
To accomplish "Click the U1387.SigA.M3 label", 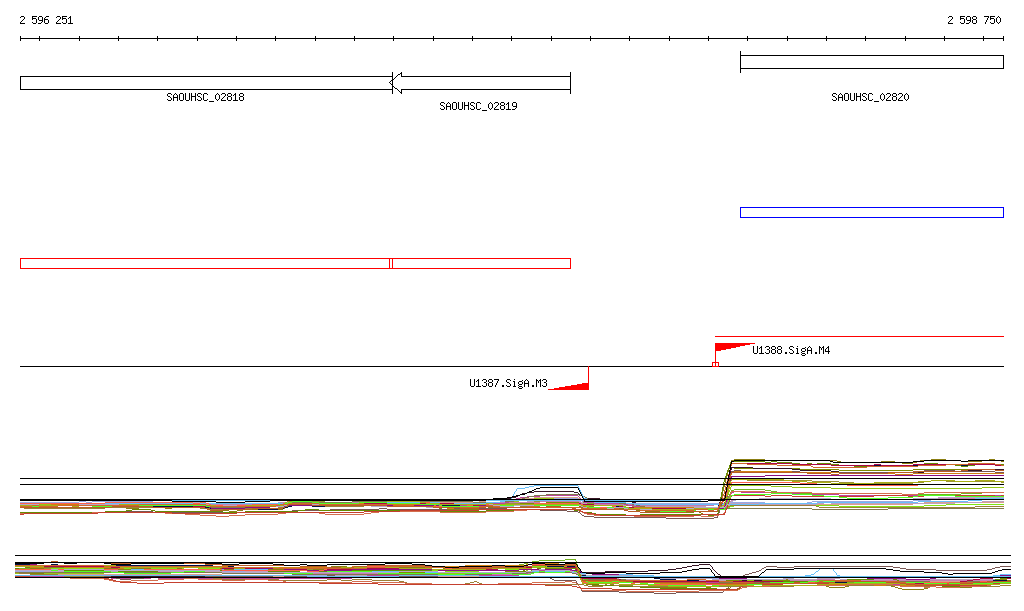I will coord(508,383).
